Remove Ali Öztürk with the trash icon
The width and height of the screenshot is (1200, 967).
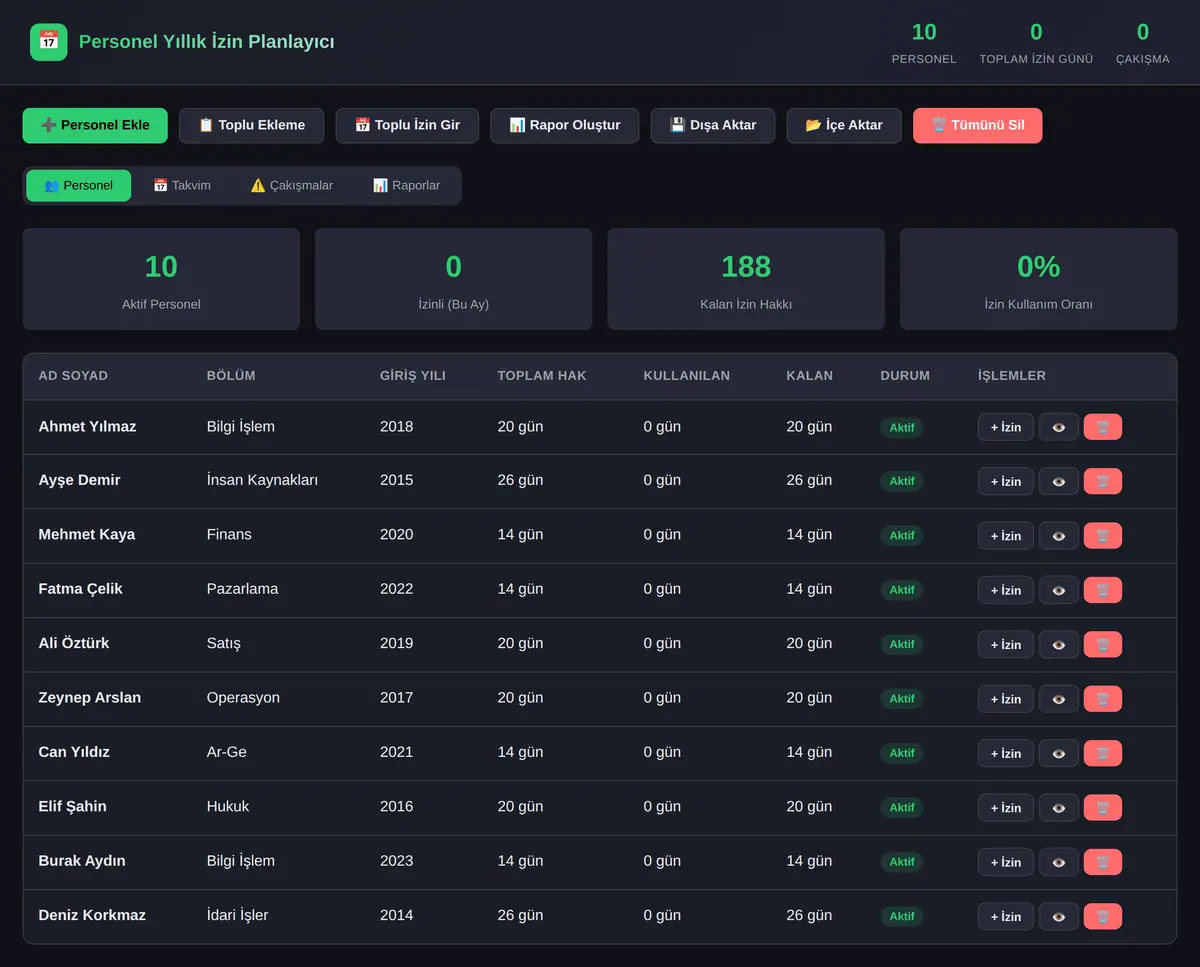[1102, 644]
